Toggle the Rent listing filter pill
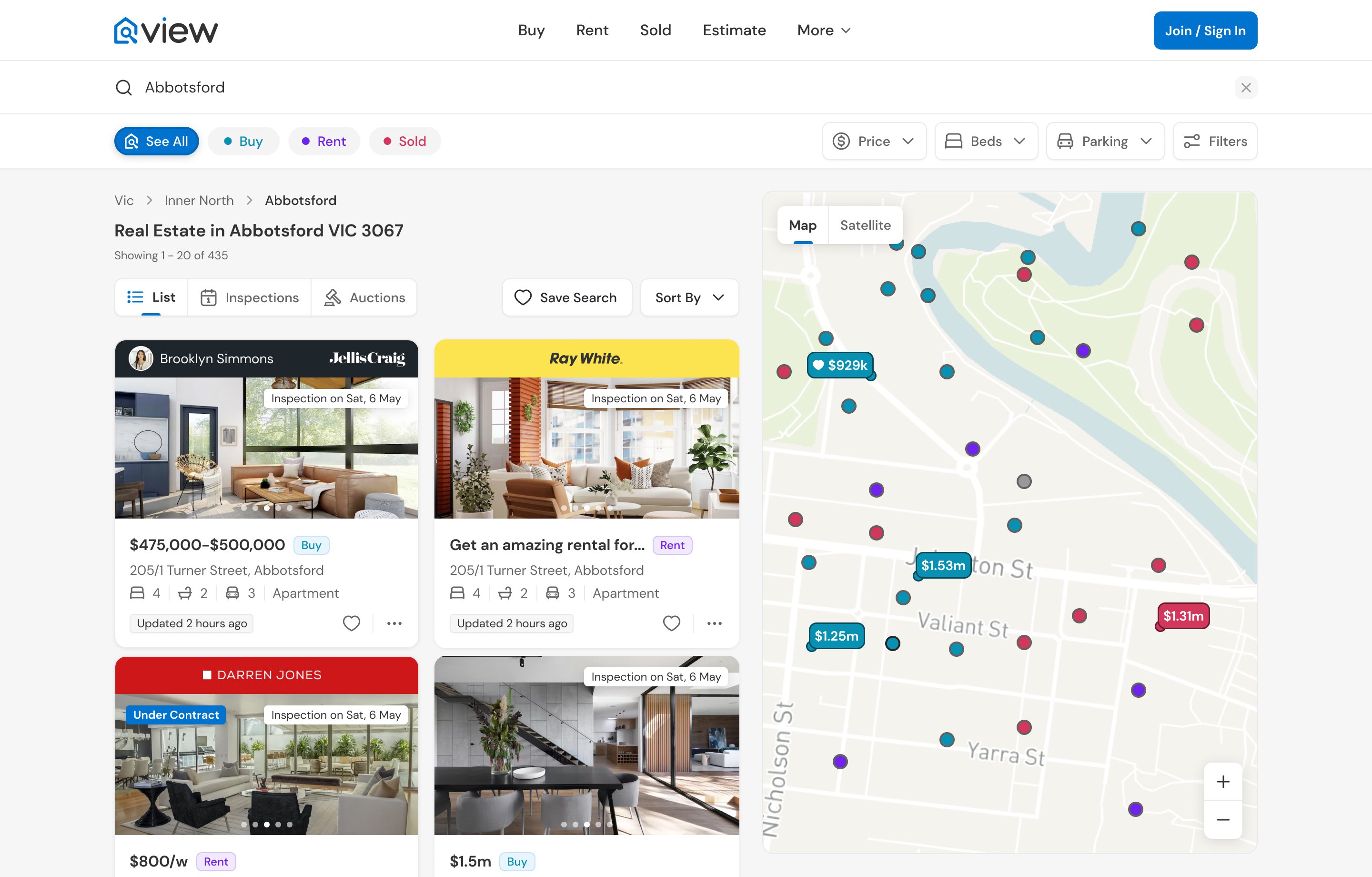The width and height of the screenshot is (1372, 877). pyautogui.click(x=323, y=142)
